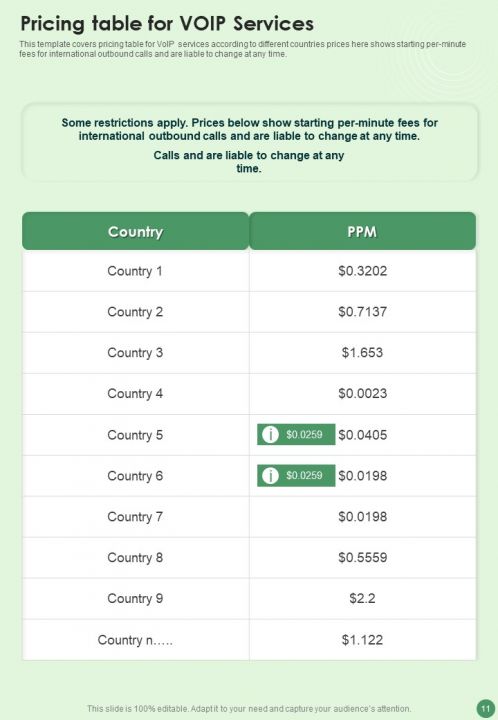Select the $0.7137 price value
498x720 pixels.
[x=363, y=312]
